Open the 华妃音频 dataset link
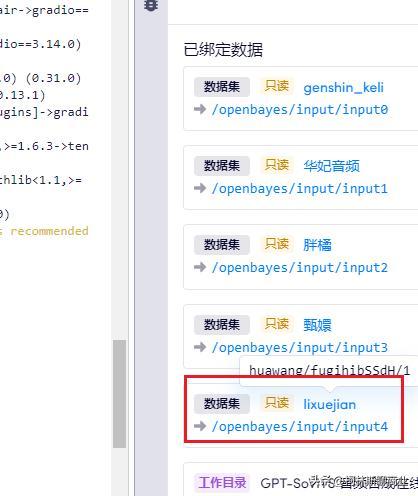Image resolution: width=418 pixels, height=496 pixels. [x=331, y=166]
